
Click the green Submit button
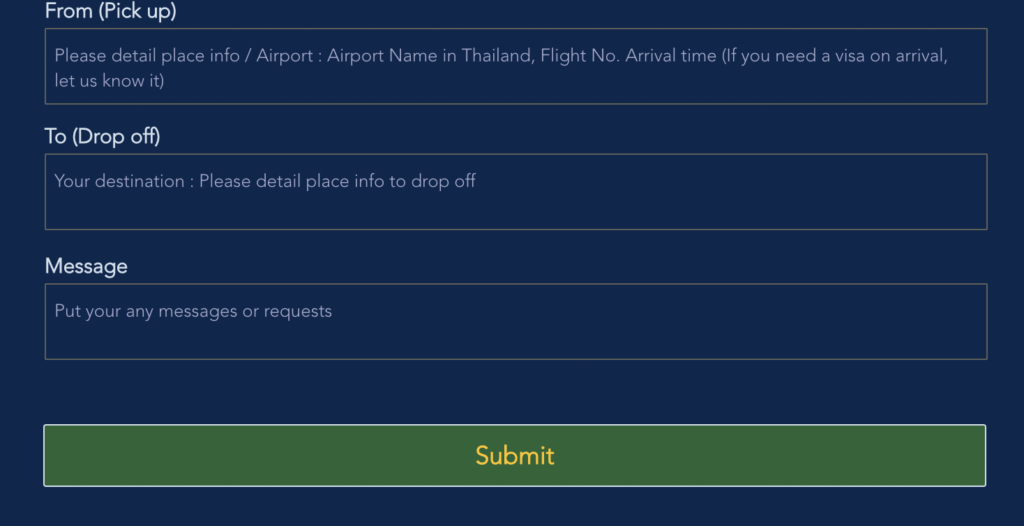click(514, 455)
